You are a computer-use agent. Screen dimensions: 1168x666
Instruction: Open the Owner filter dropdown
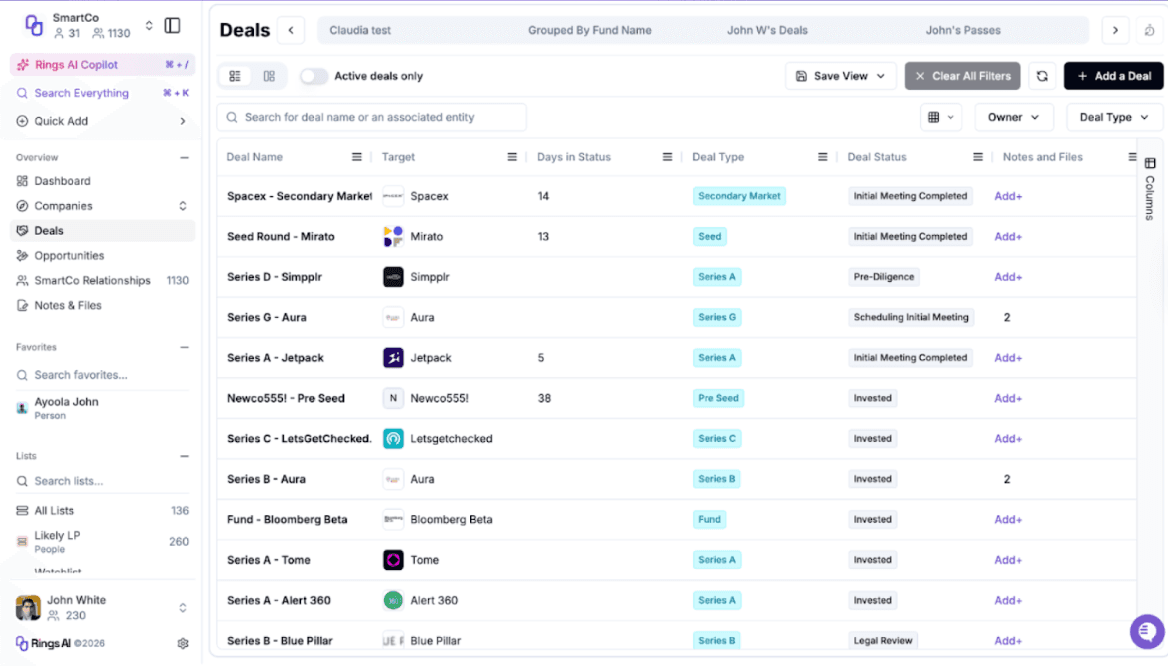coord(1014,116)
